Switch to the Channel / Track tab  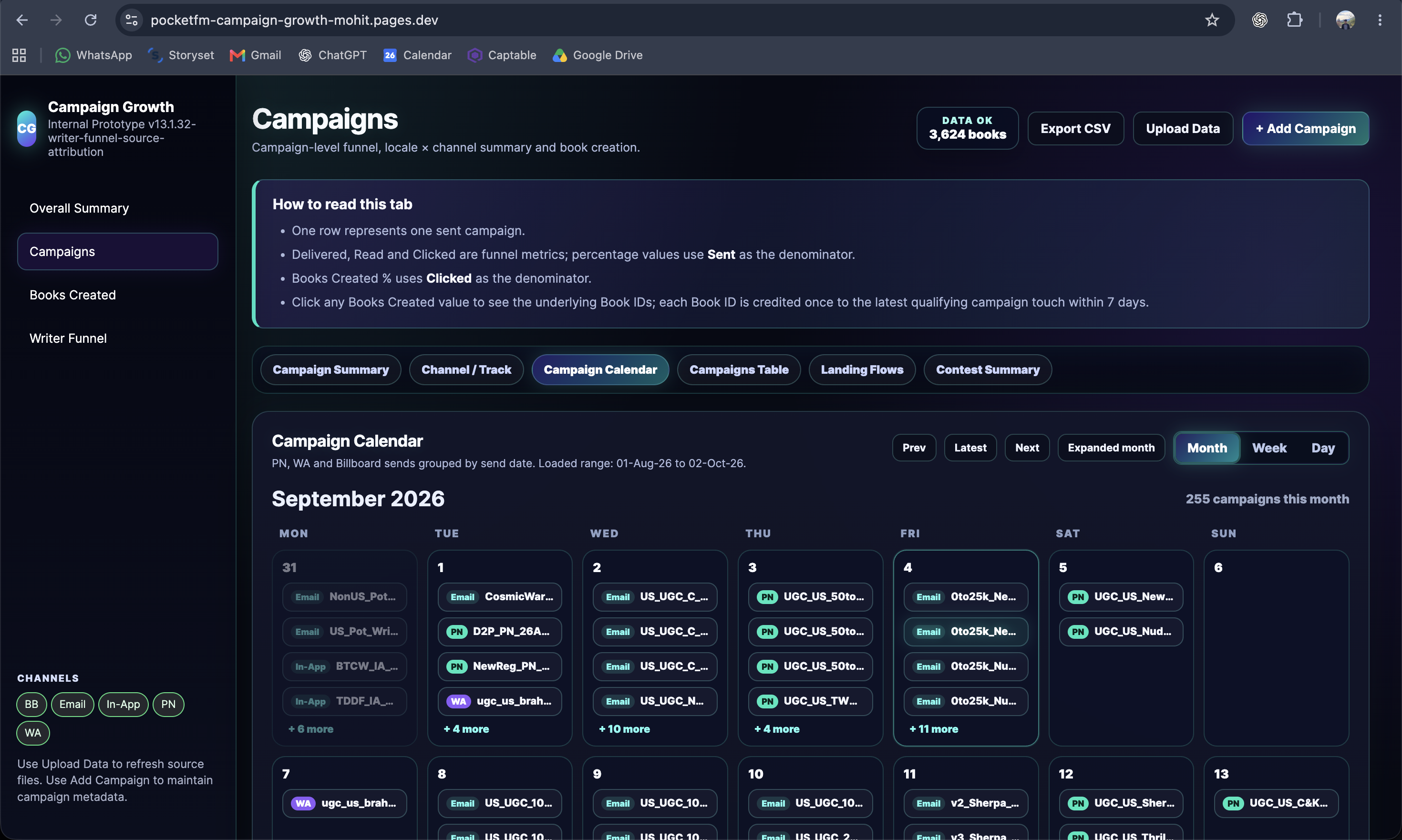coord(466,369)
